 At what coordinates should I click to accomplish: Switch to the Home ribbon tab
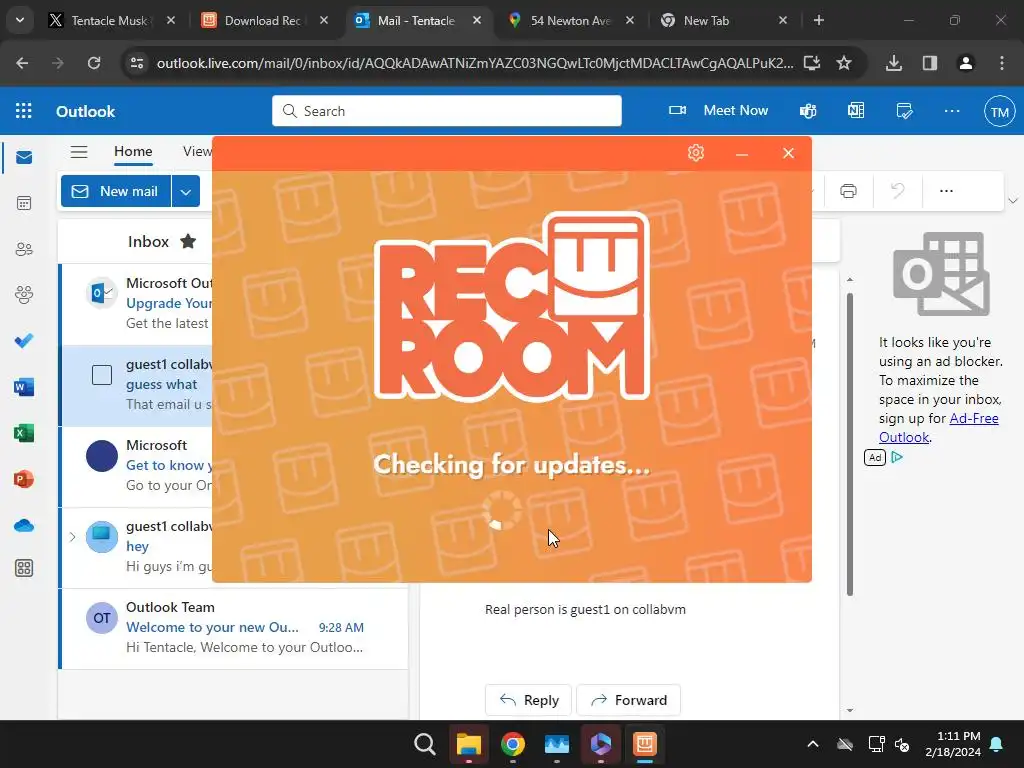(133, 151)
